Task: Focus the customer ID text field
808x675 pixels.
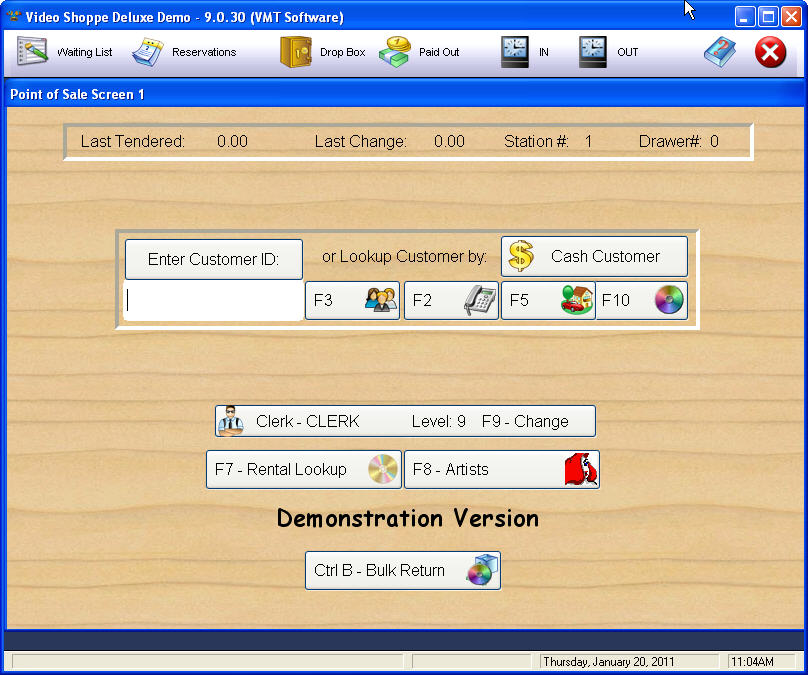Action: (213, 300)
